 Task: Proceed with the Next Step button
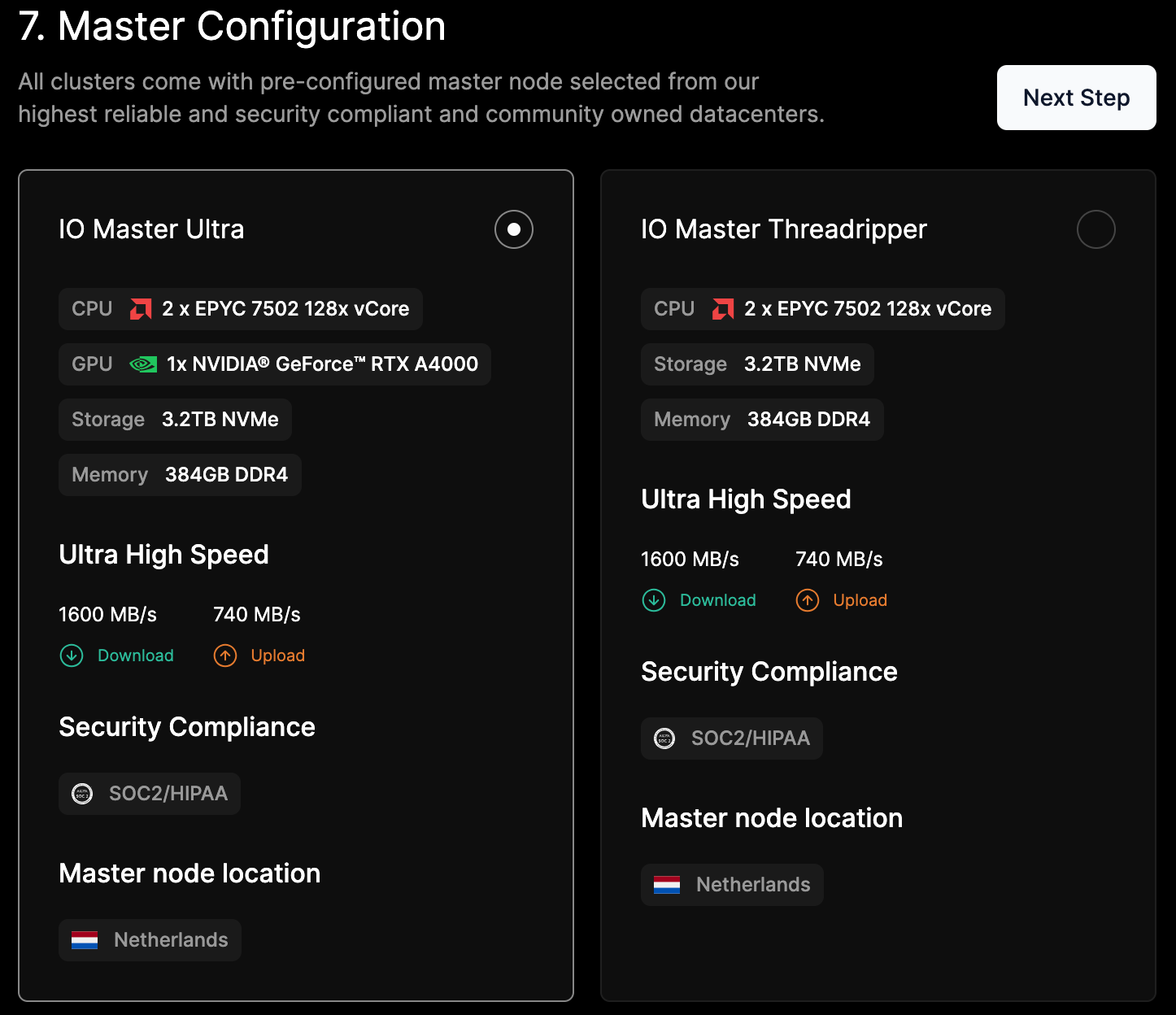point(1077,98)
